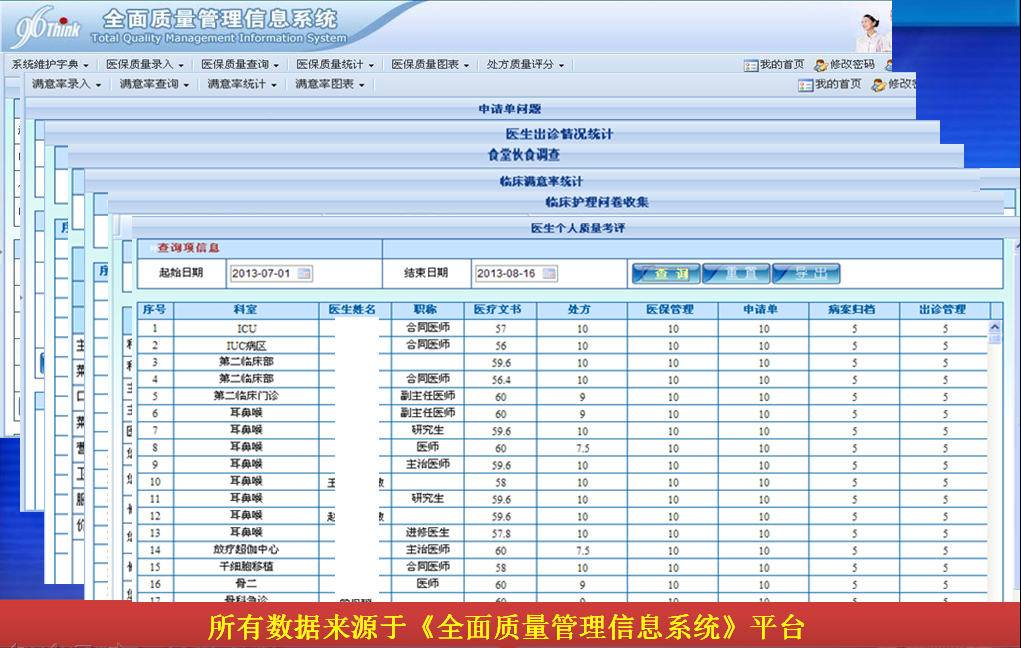This screenshot has height=648, width=1021.
Task: Click the 主治医师 cell in row 9
Action: (427, 464)
